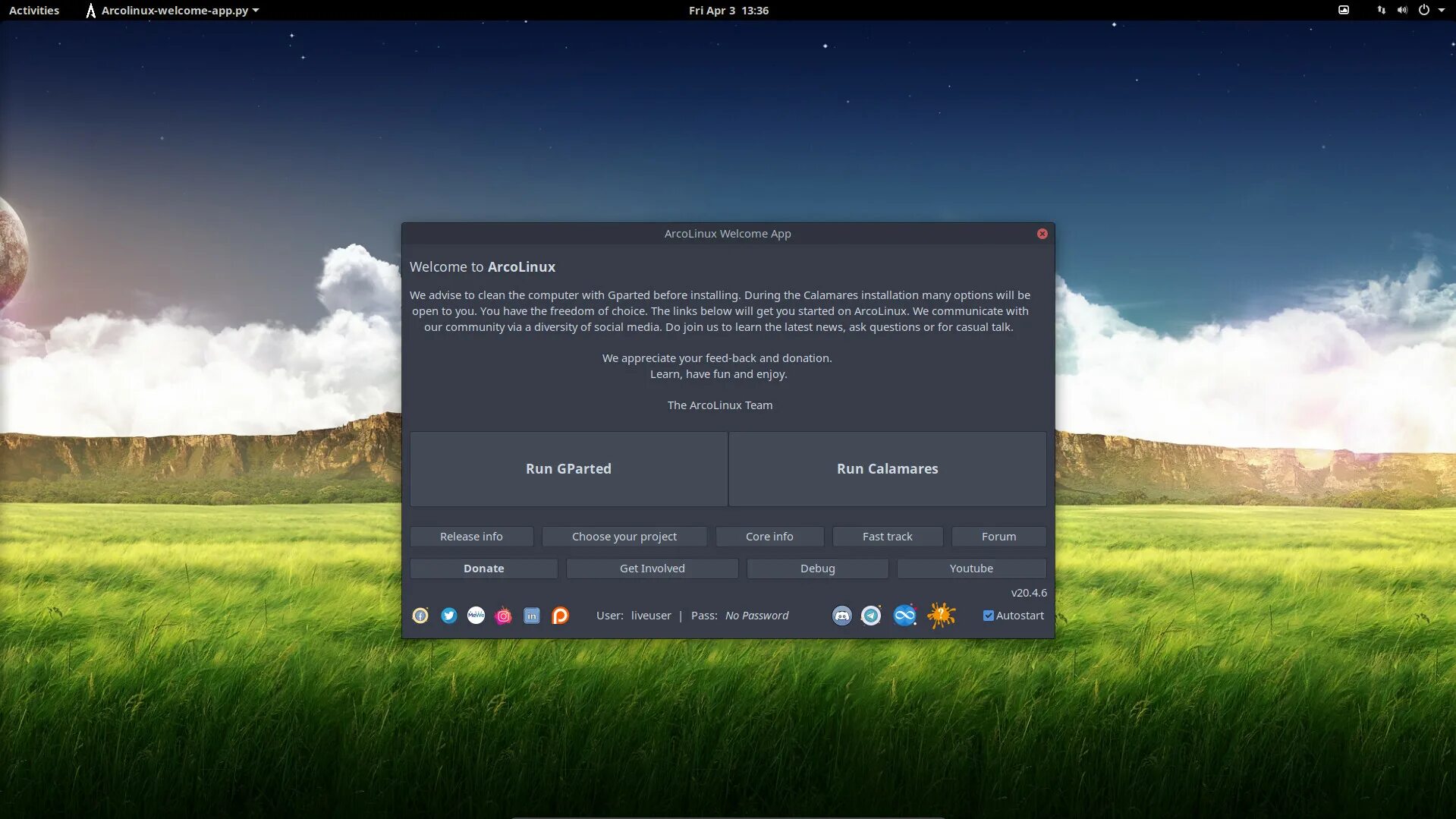1456x819 pixels.
Task: Open the Twitter icon link
Action: pyautogui.click(x=448, y=616)
